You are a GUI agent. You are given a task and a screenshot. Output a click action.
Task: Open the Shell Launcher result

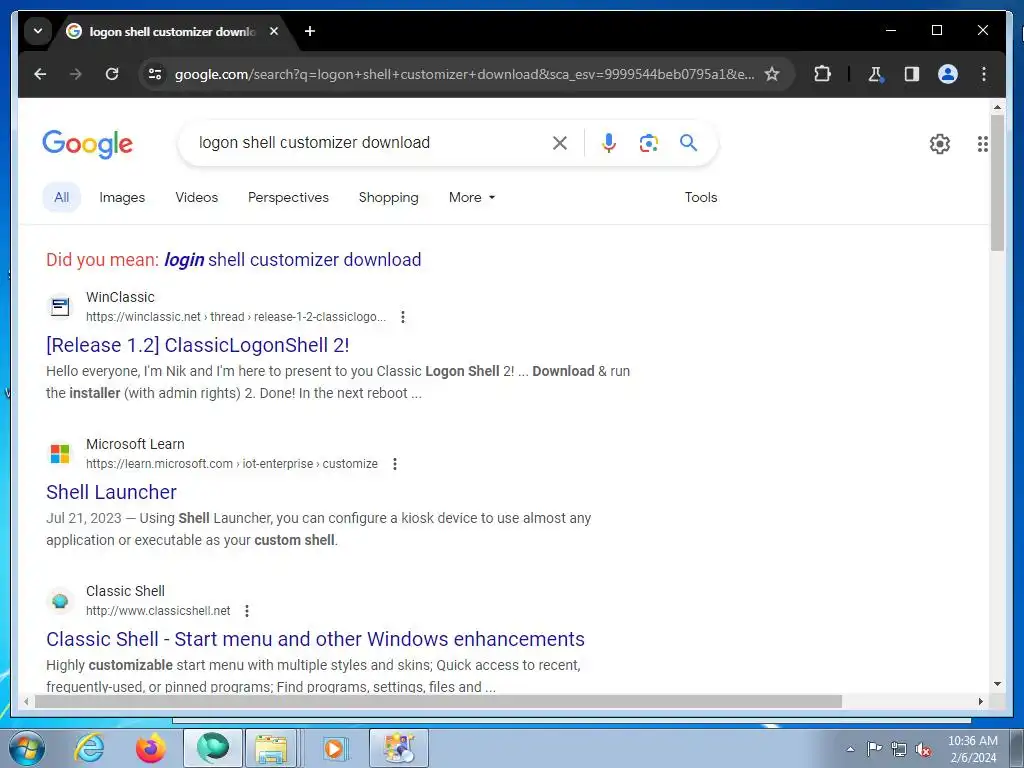coord(112,492)
